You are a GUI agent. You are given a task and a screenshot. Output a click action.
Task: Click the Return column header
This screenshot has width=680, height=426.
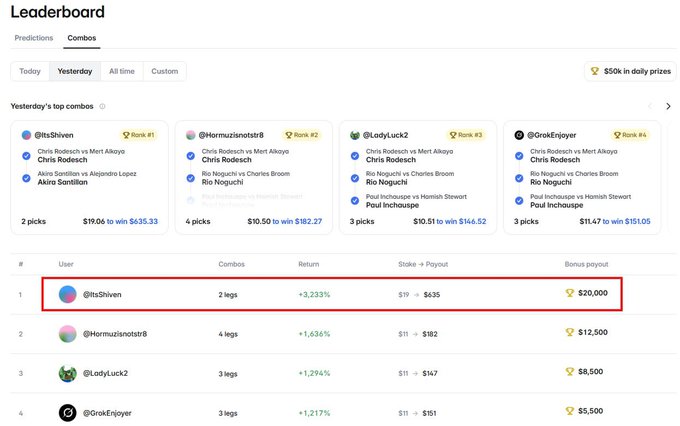point(308,264)
